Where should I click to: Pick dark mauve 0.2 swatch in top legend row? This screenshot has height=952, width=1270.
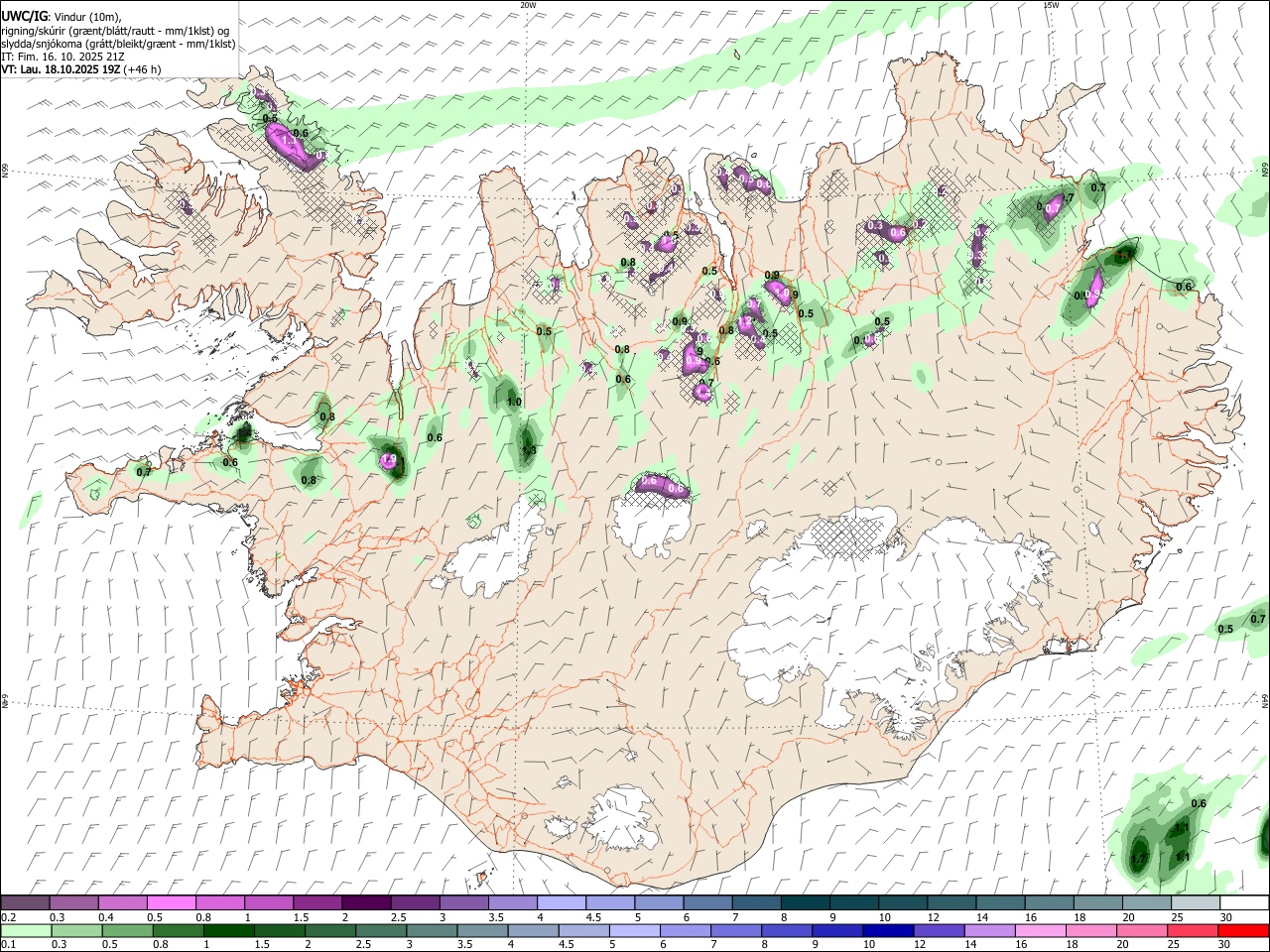pyautogui.click(x=26, y=903)
